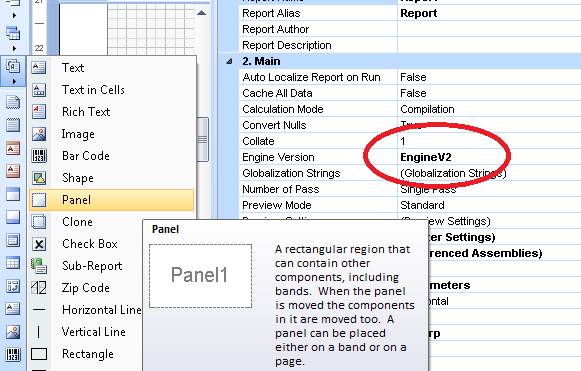Open arrow below the stacked tables icon
Viewport: 581px width, 371px height.
click(14, 48)
